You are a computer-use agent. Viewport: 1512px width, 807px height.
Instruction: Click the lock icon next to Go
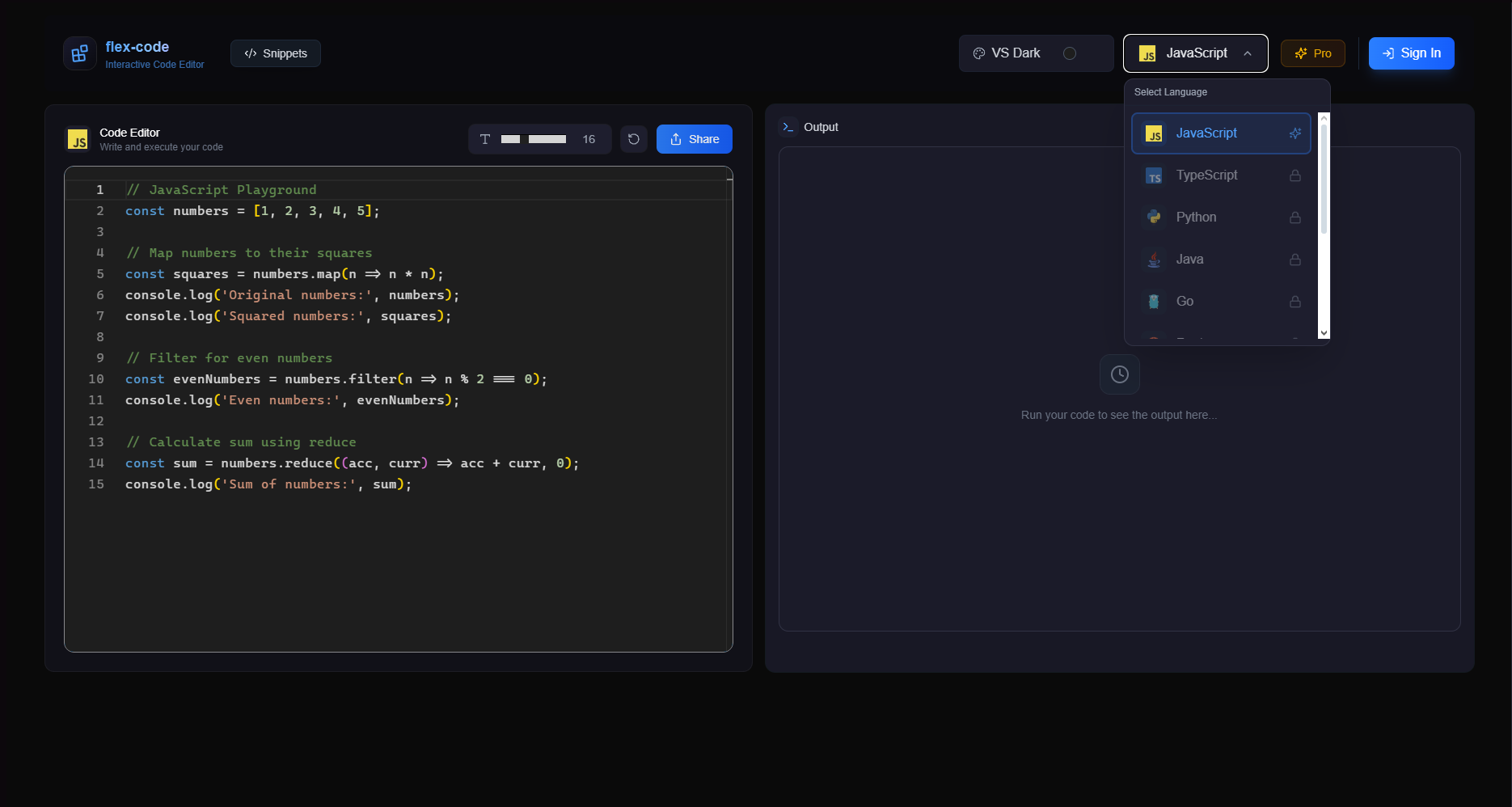click(1295, 302)
